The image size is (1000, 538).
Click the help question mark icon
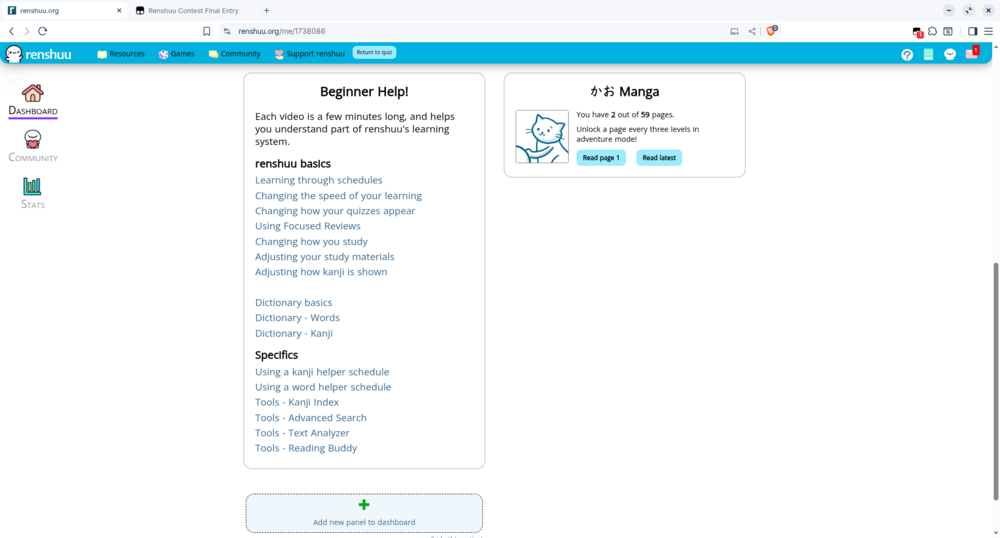[907, 55]
